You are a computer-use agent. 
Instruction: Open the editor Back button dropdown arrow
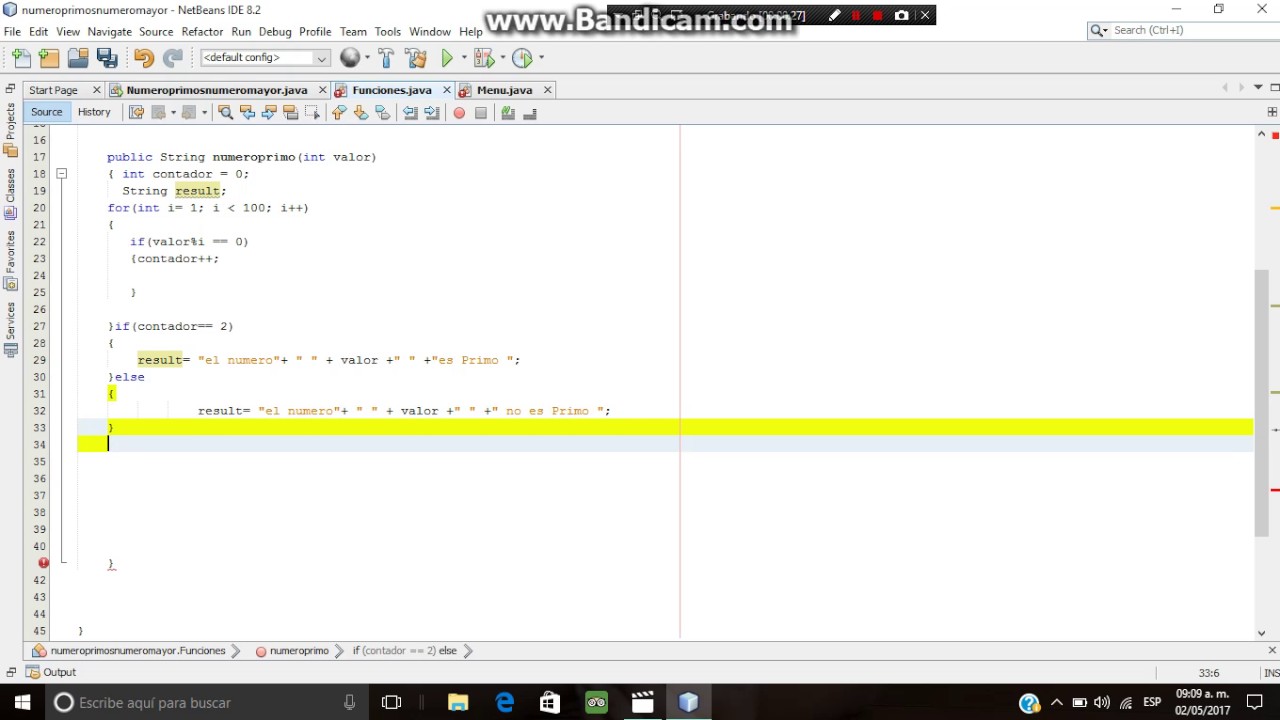(x=173, y=113)
